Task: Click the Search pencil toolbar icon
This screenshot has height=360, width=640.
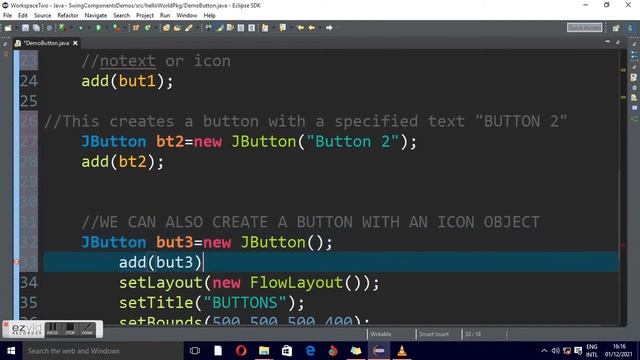Action: (x=189, y=28)
